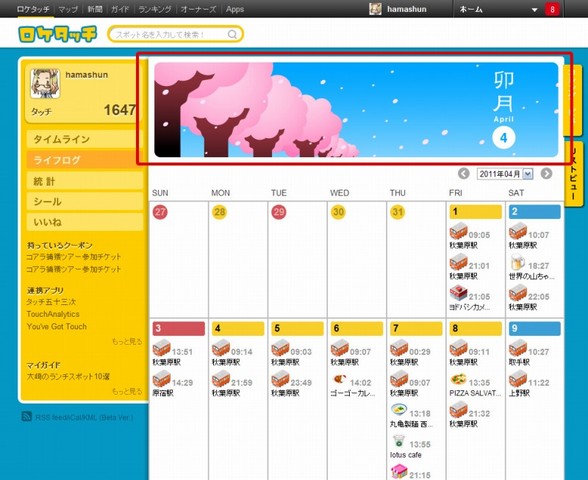588x480 pixels.
Task: Click the RSS feed icon
Action: 27,417
